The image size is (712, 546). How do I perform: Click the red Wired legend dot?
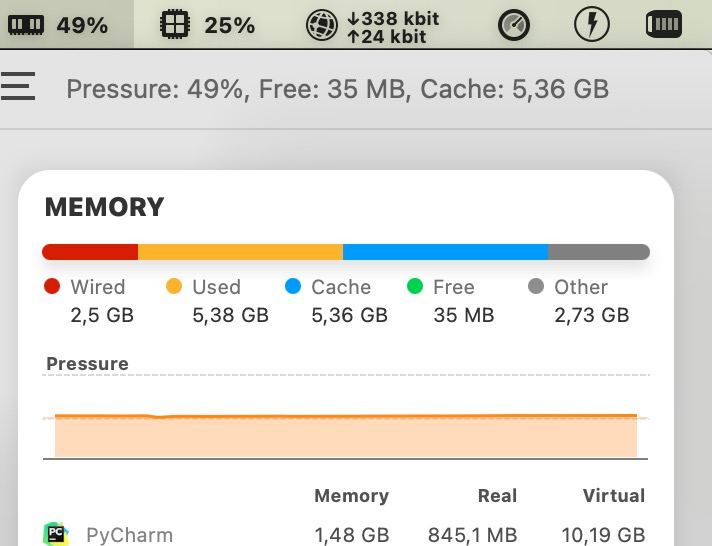52,287
